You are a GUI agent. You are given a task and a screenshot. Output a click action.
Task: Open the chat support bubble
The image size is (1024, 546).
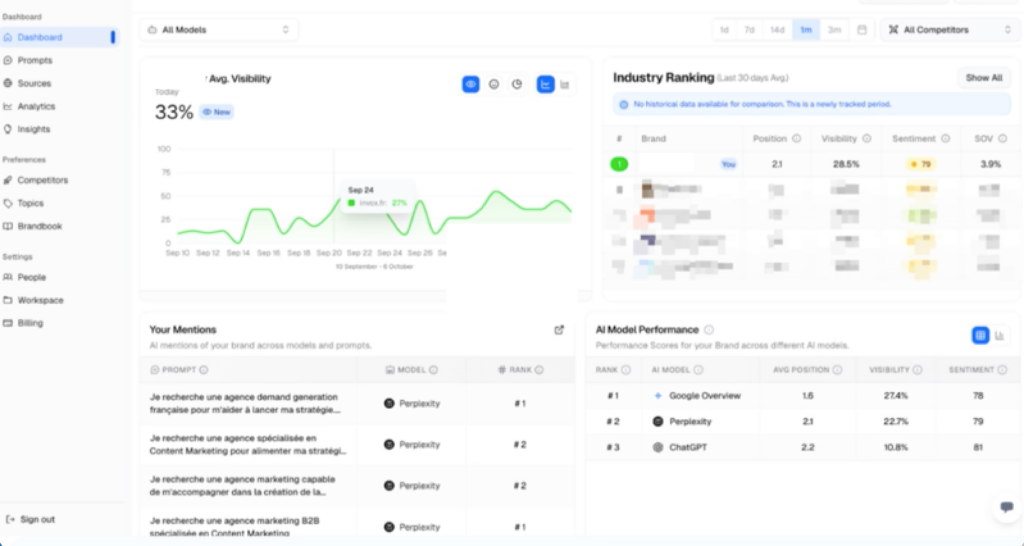coord(1006,507)
